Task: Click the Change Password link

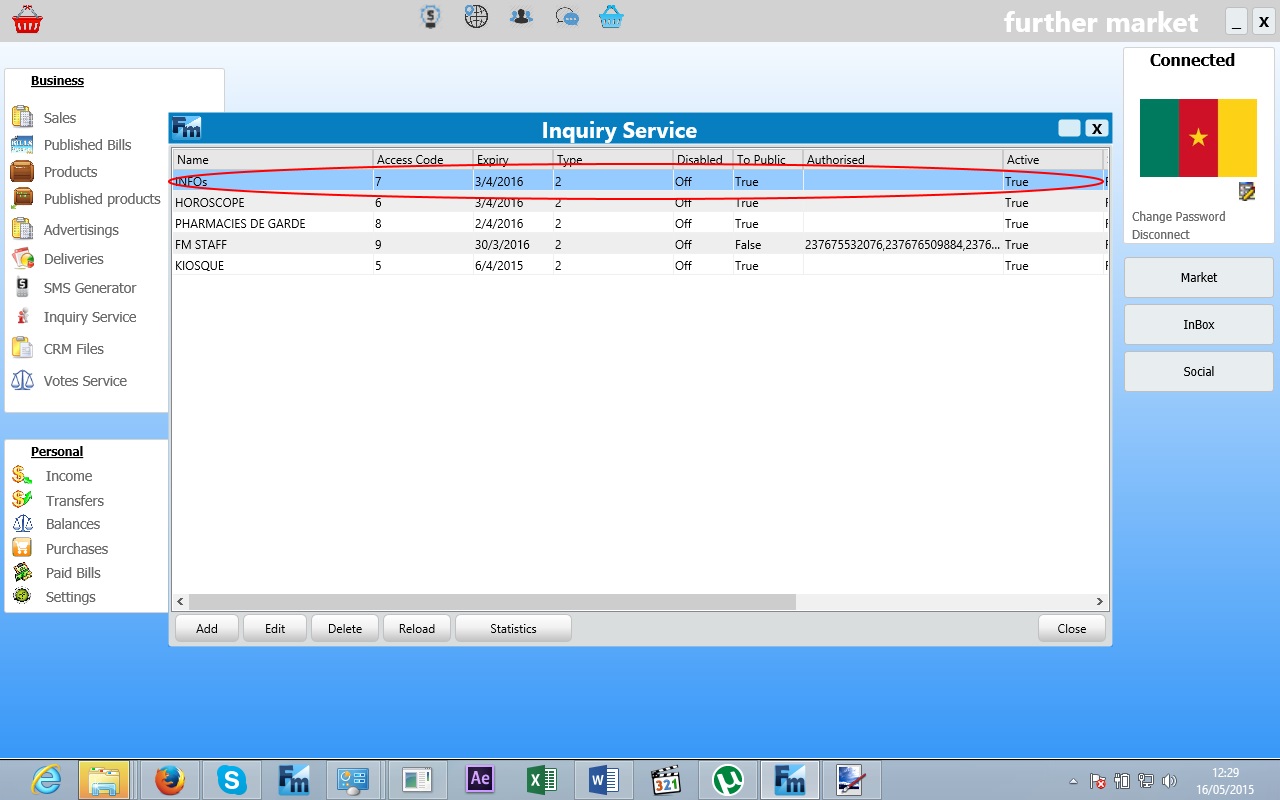Action: tap(1178, 217)
